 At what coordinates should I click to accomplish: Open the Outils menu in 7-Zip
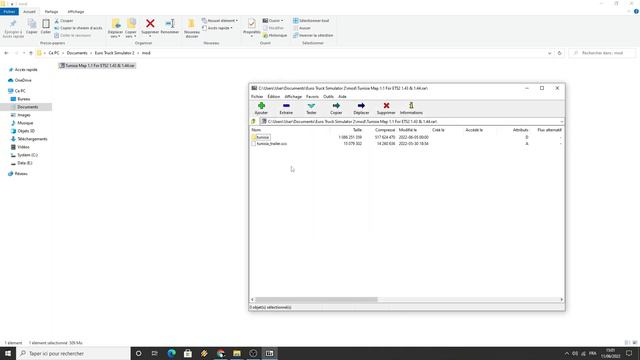(x=328, y=97)
